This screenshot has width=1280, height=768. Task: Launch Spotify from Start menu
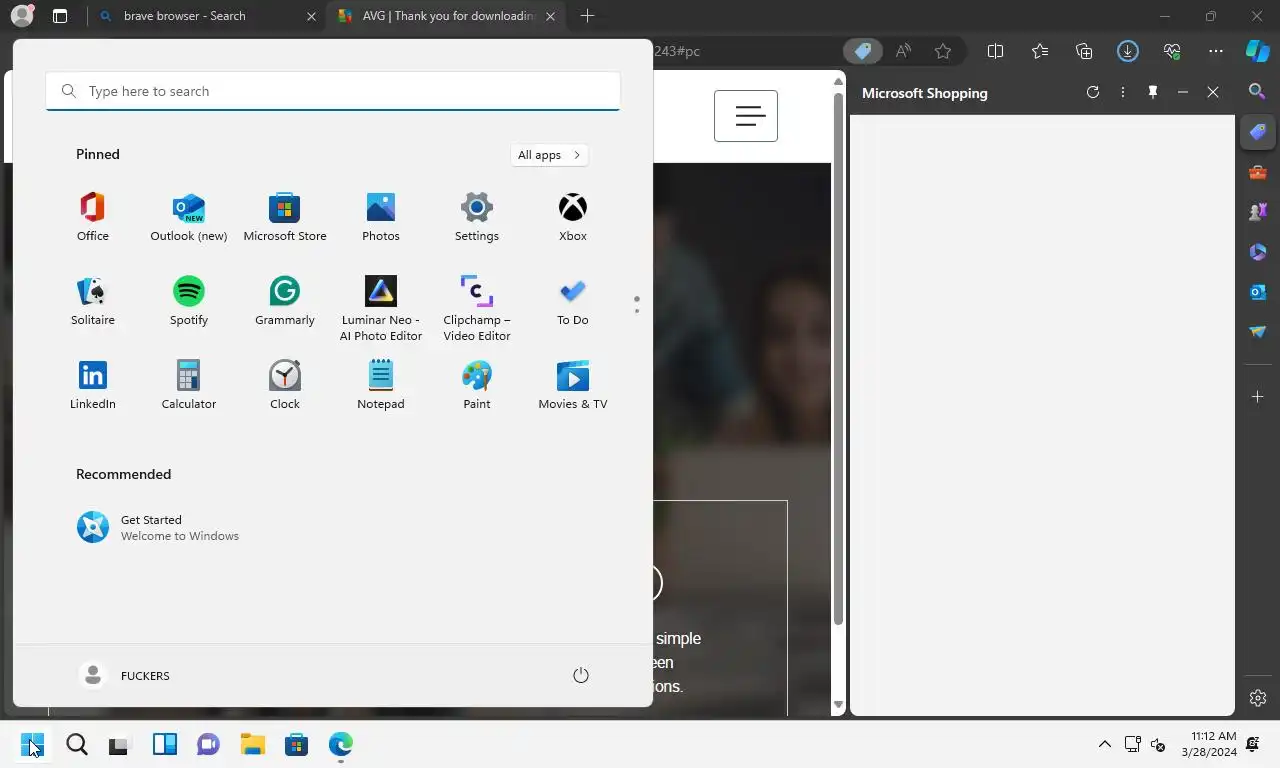[x=189, y=301]
